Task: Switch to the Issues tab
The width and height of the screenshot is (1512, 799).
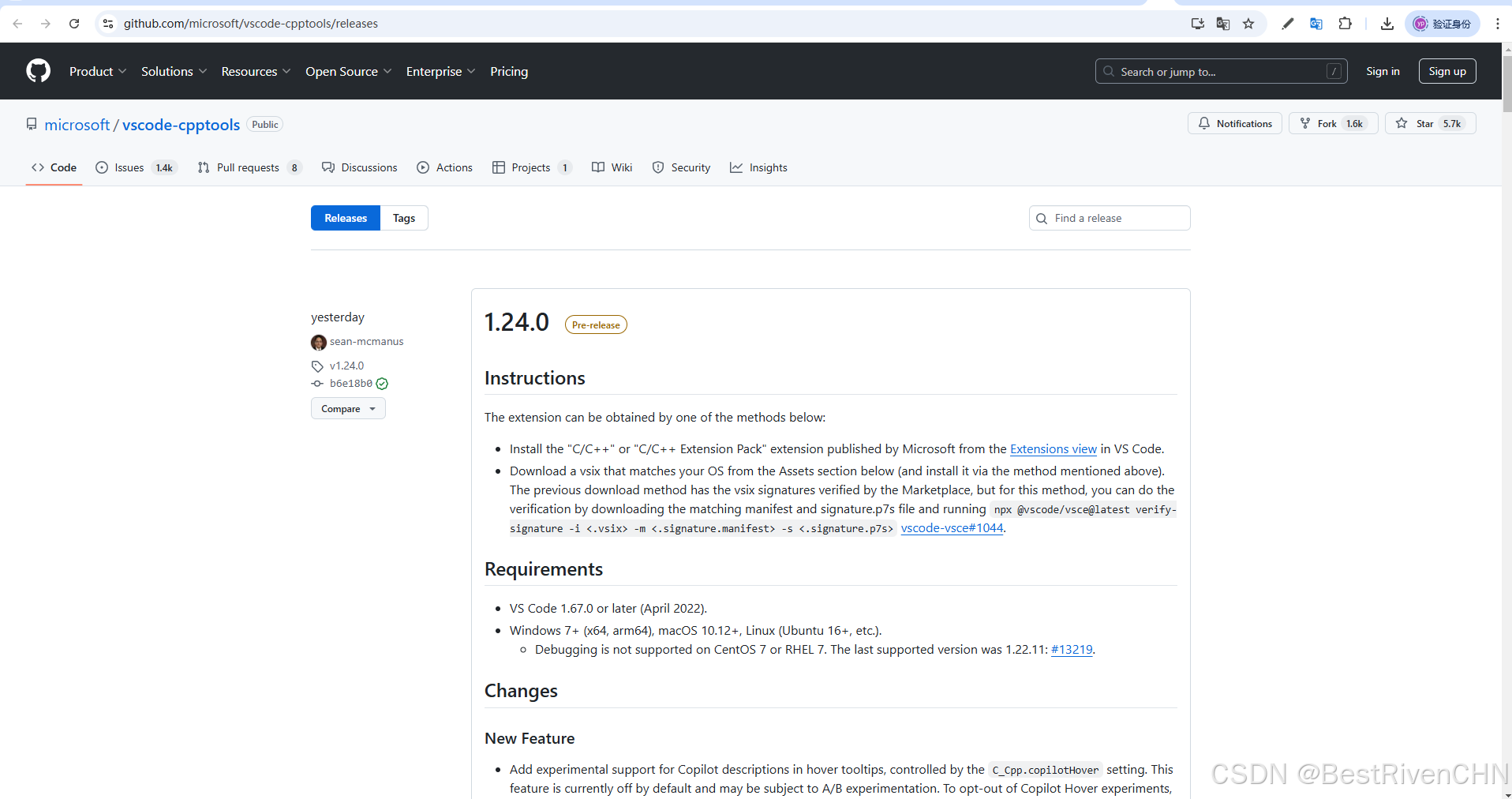Action: pyautogui.click(x=137, y=167)
